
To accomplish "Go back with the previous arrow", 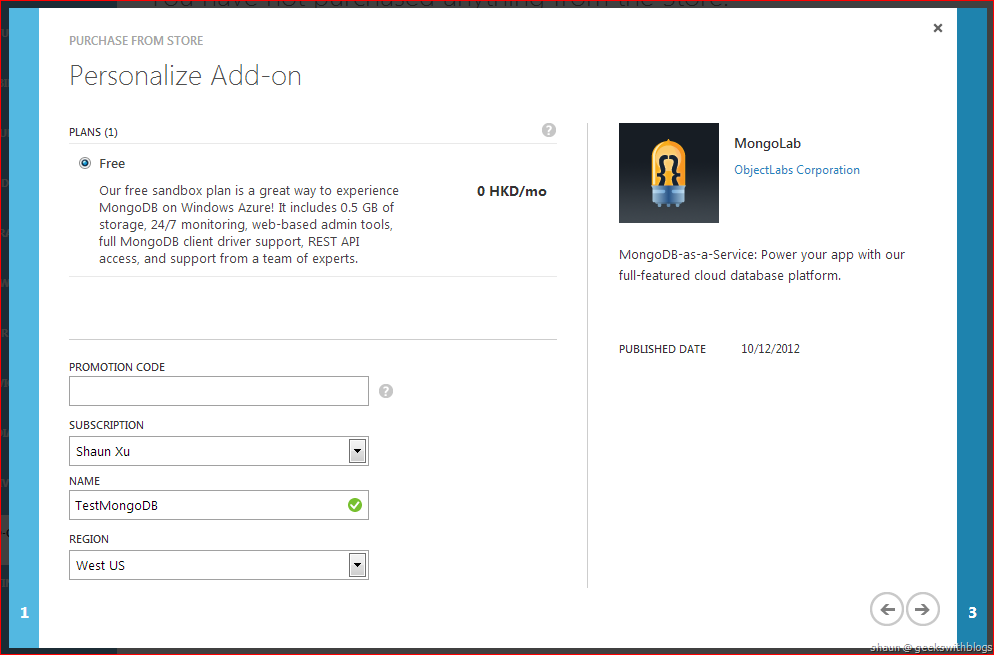I will click(x=887, y=609).
